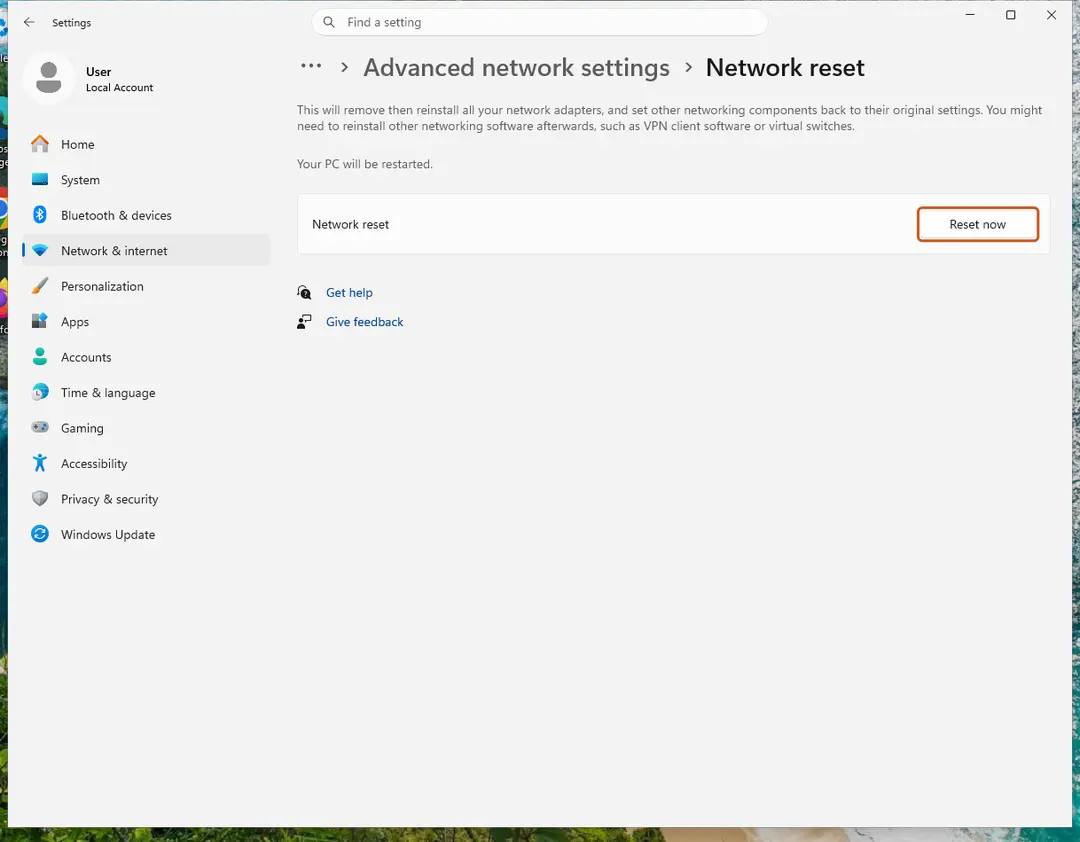
Task: Expand the breadcrumb ellipsis menu
Action: (x=311, y=66)
